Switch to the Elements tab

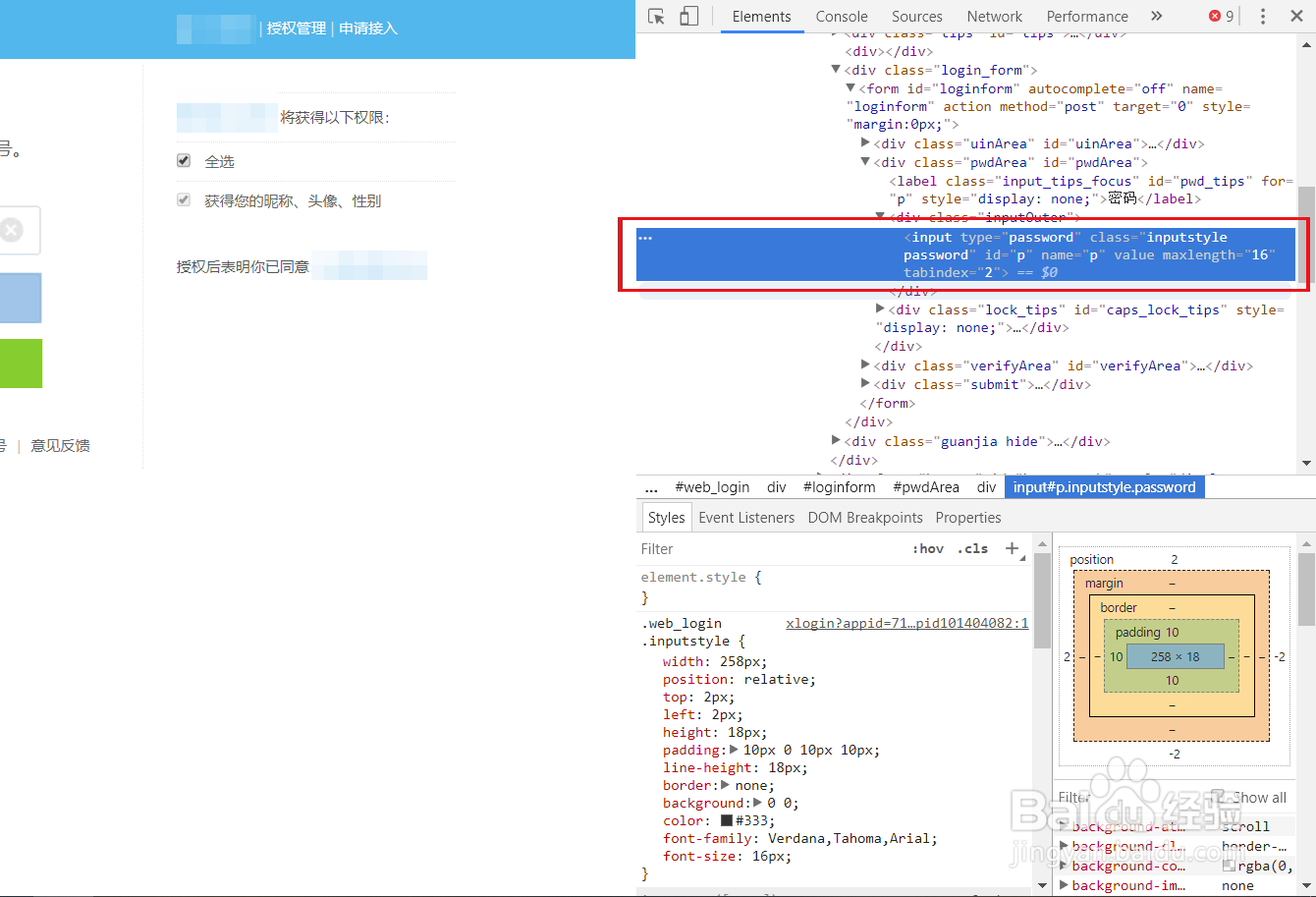point(761,17)
